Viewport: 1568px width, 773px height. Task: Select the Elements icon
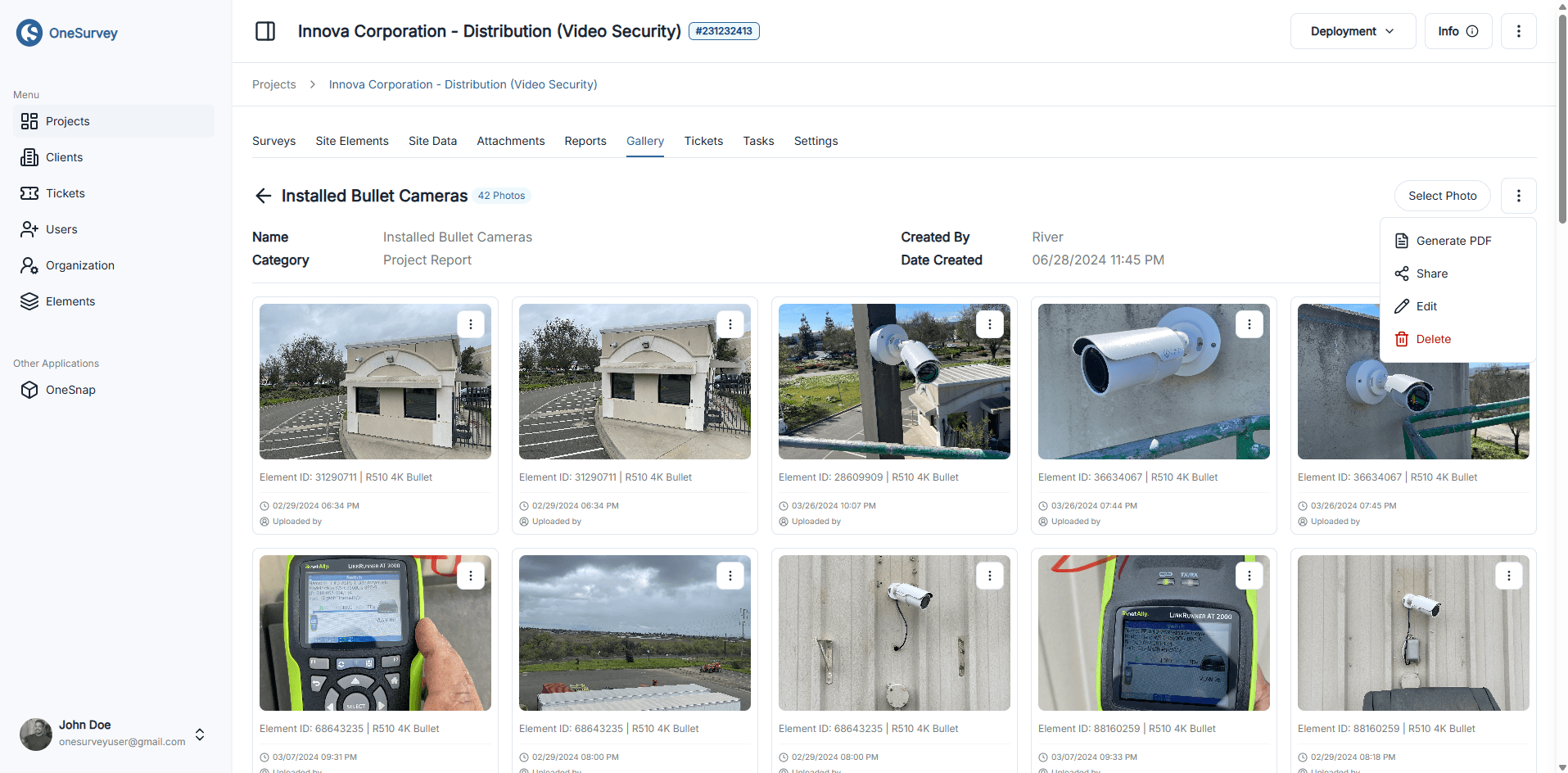(x=29, y=301)
